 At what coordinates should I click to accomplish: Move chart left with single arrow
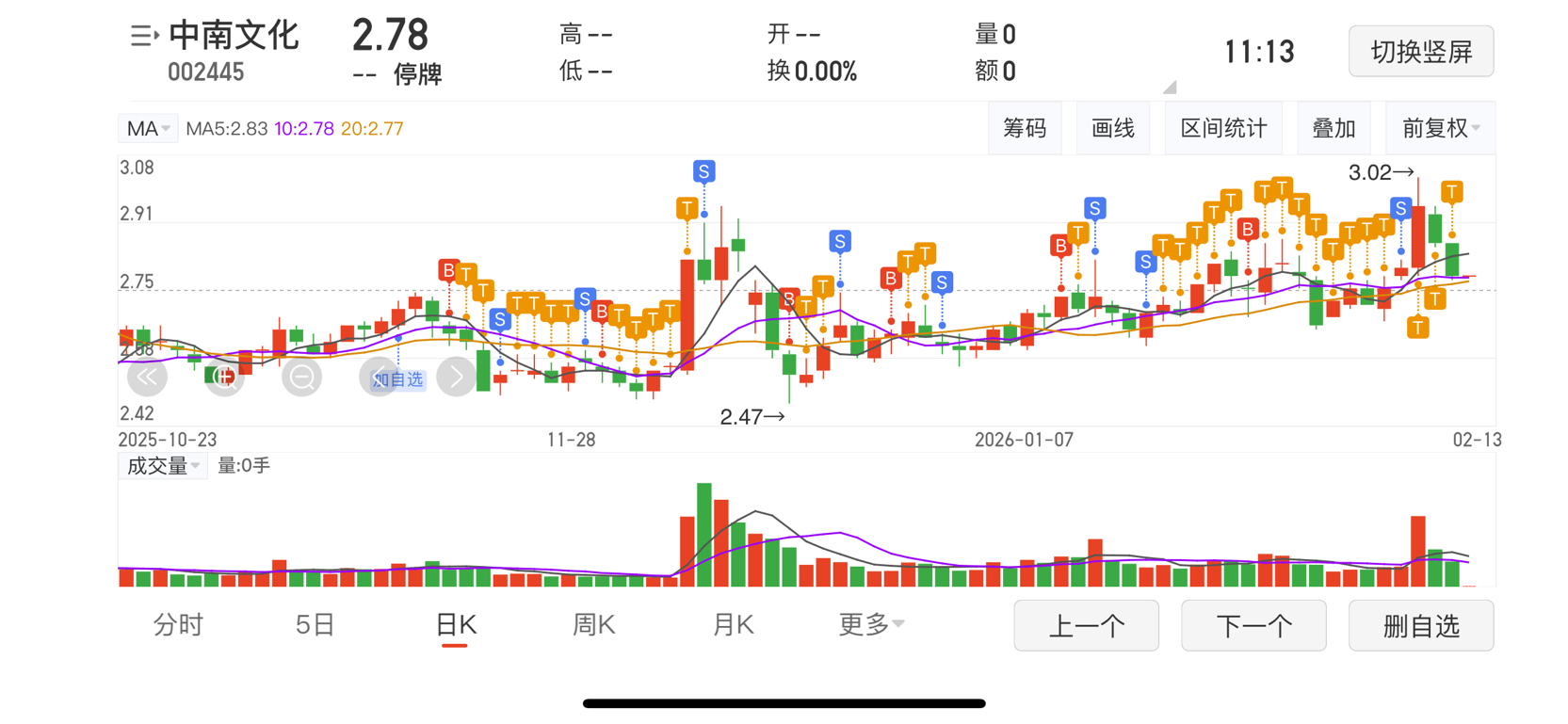click(x=379, y=378)
